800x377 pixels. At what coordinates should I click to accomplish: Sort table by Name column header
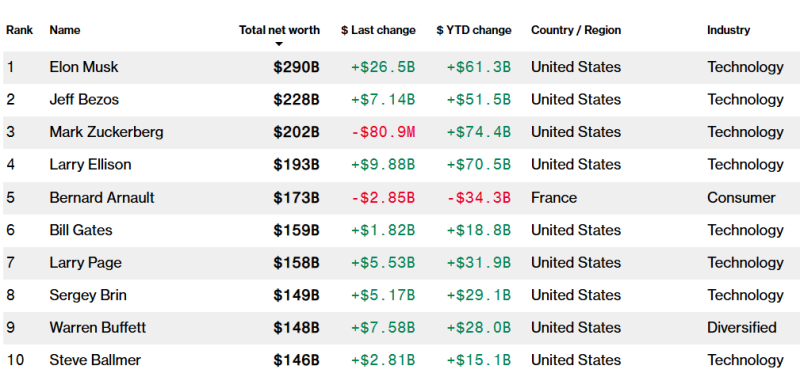65,30
